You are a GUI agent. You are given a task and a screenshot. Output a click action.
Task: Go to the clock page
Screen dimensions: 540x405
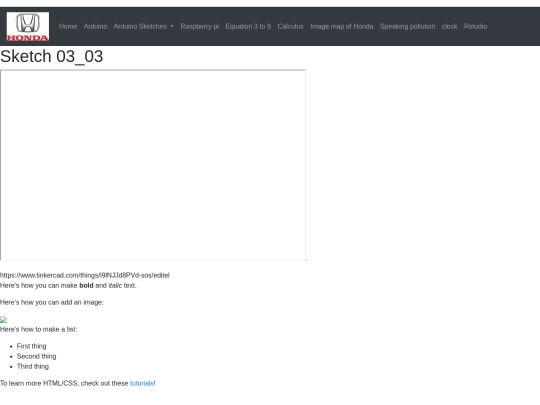(x=449, y=27)
